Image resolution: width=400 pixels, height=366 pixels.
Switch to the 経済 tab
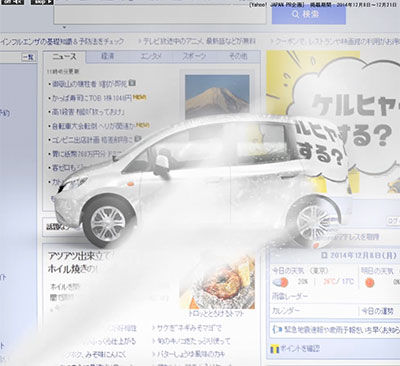pos(107,57)
